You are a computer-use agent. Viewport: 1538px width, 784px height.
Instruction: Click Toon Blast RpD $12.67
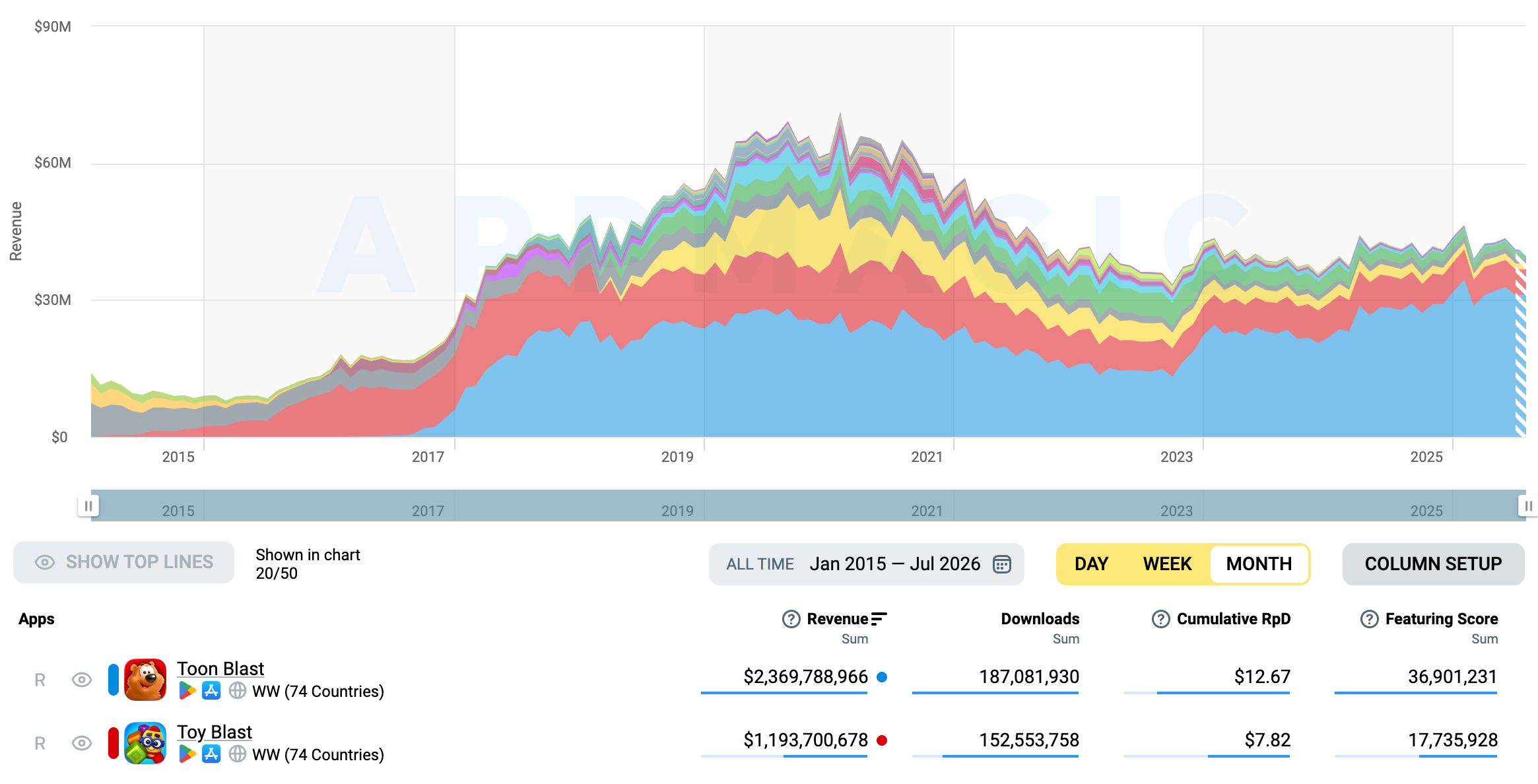[1262, 677]
